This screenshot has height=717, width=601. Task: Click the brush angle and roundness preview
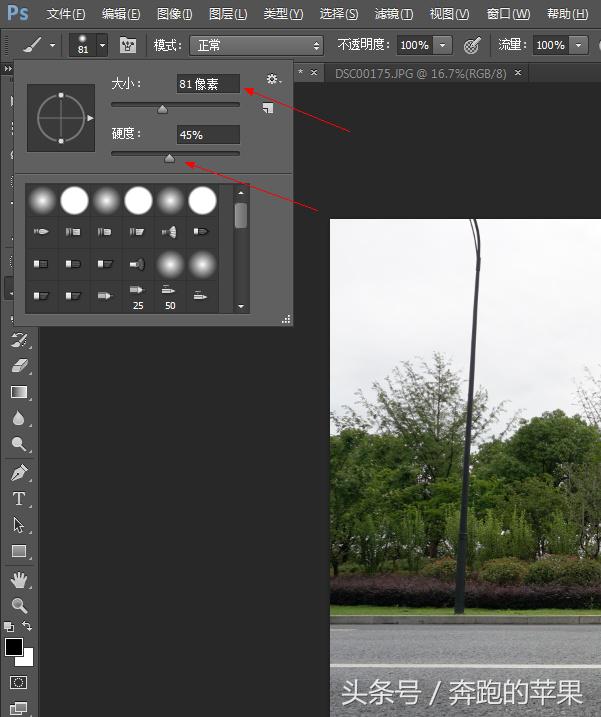tap(61, 118)
